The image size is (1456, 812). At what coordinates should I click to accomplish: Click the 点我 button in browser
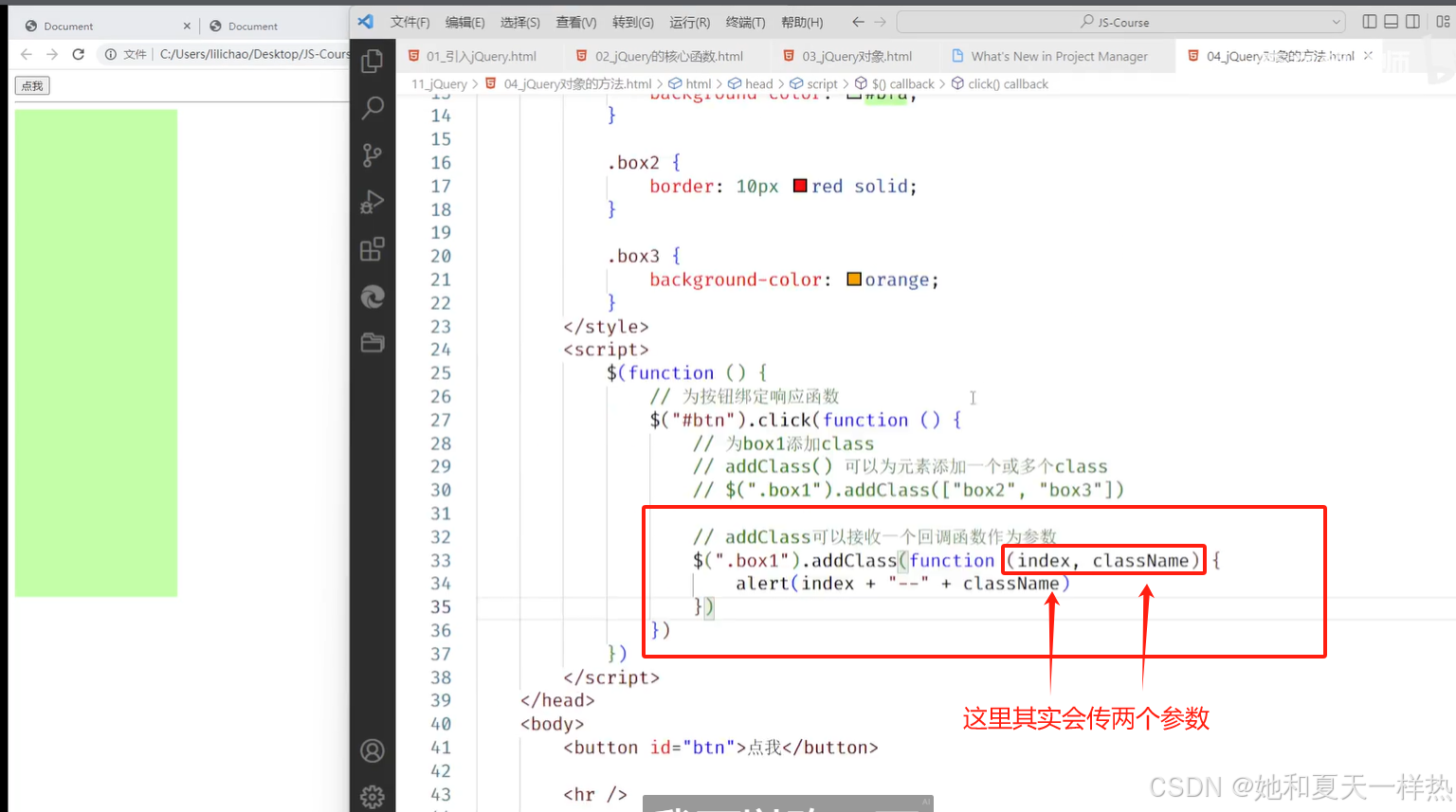point(32,85)
